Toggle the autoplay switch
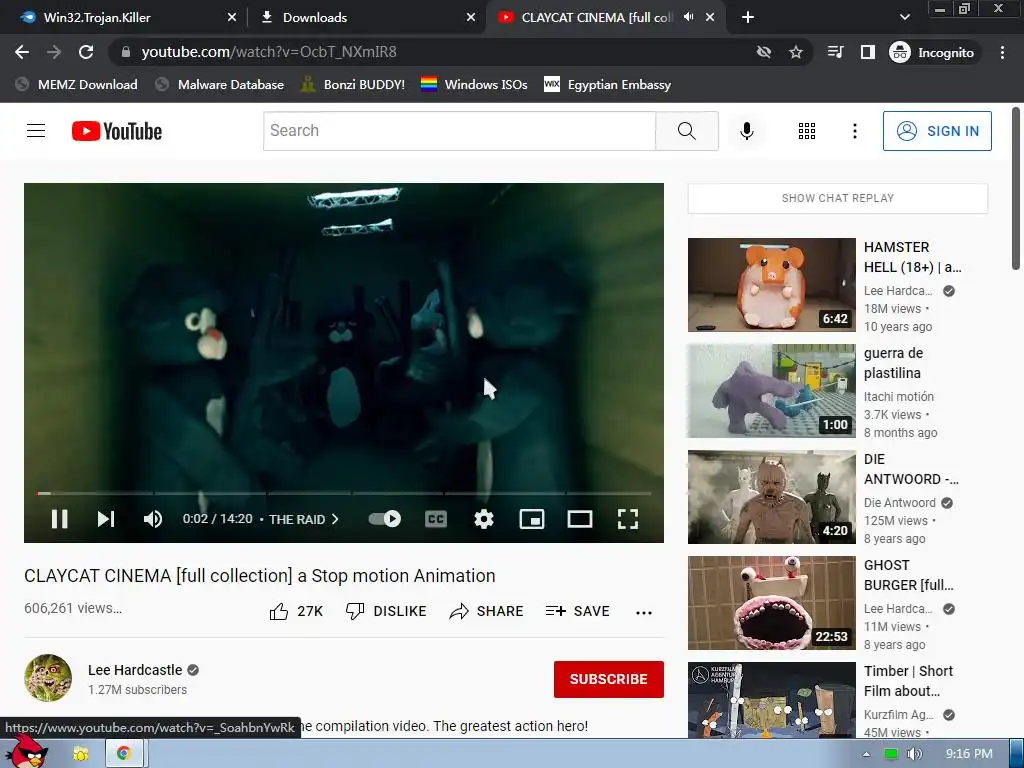 tap(385, 519)
